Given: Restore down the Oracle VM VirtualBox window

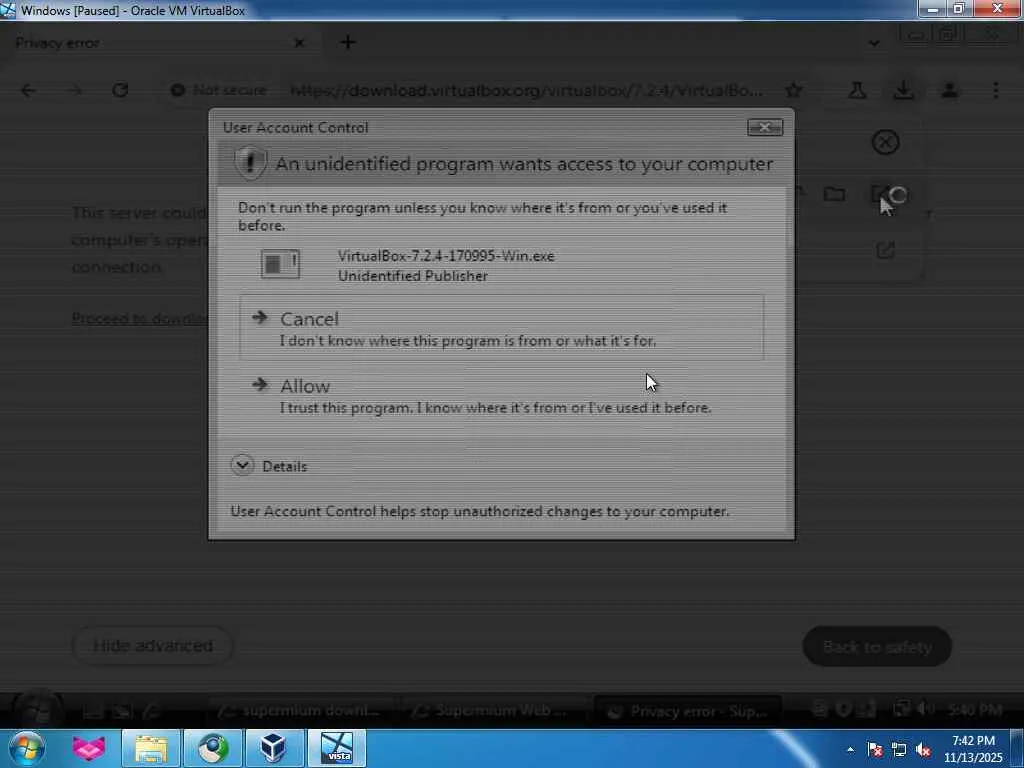Looking at the screenshot, I should (958, 9).
